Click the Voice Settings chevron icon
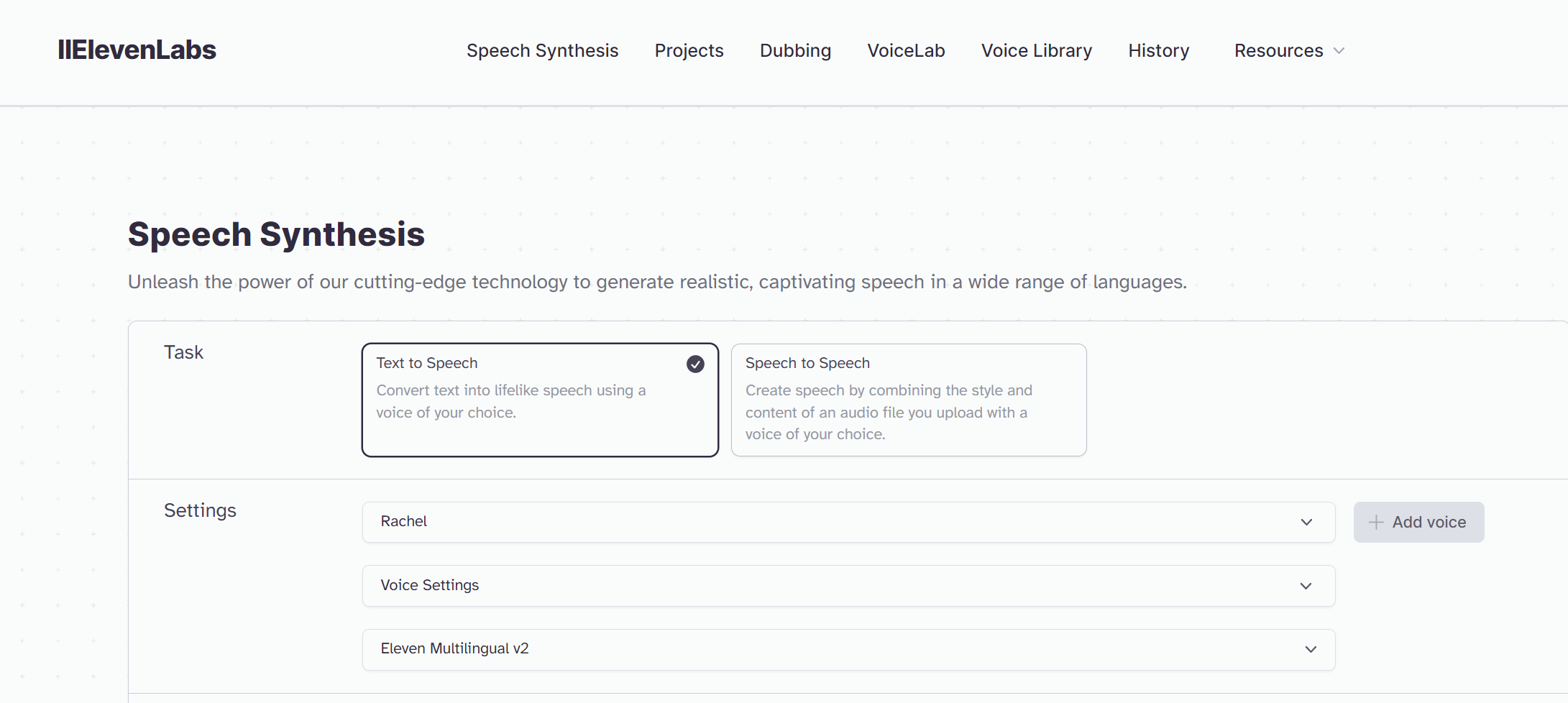 click(1306, 586)
